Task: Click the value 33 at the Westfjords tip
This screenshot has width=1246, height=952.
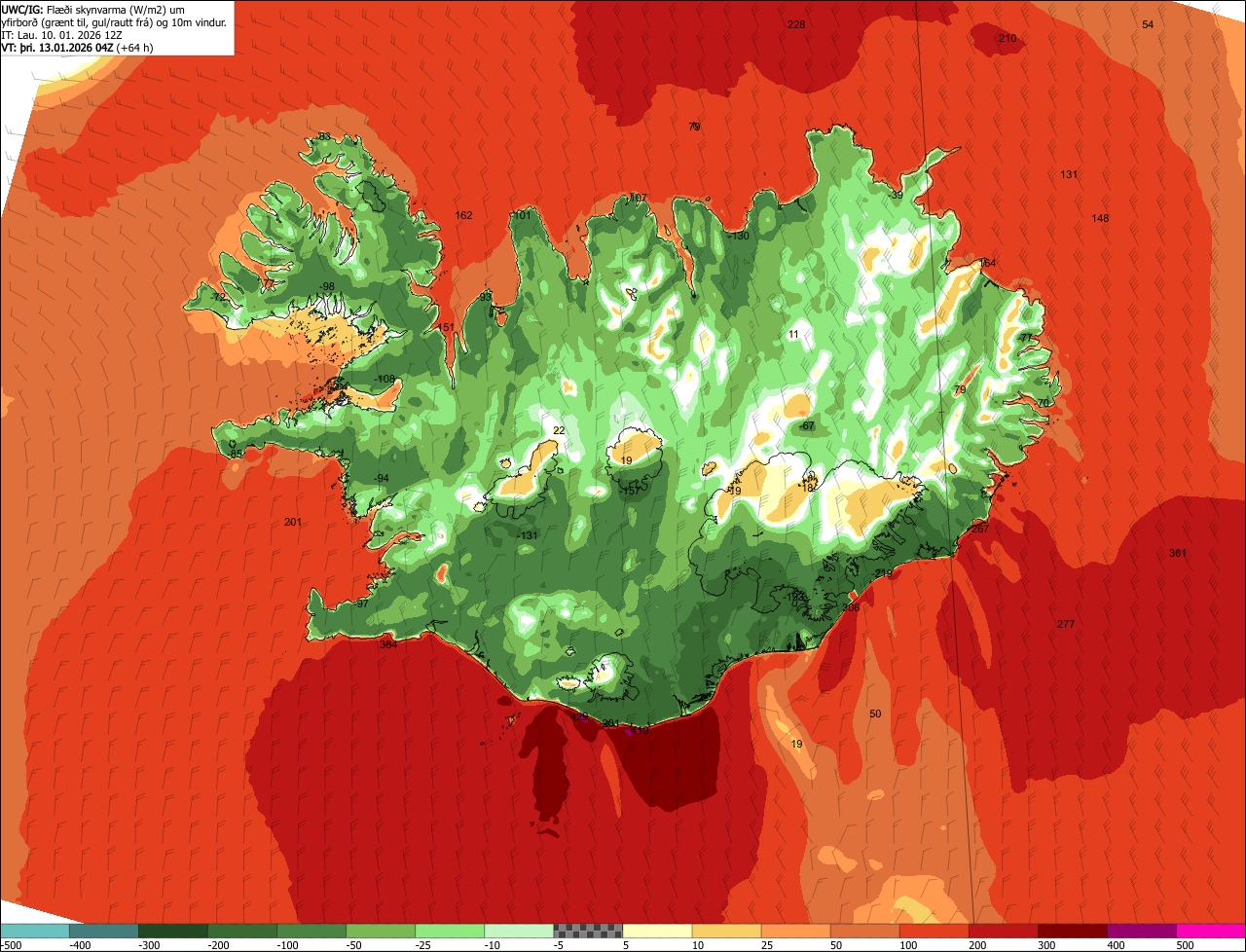Action: (324, 136)
